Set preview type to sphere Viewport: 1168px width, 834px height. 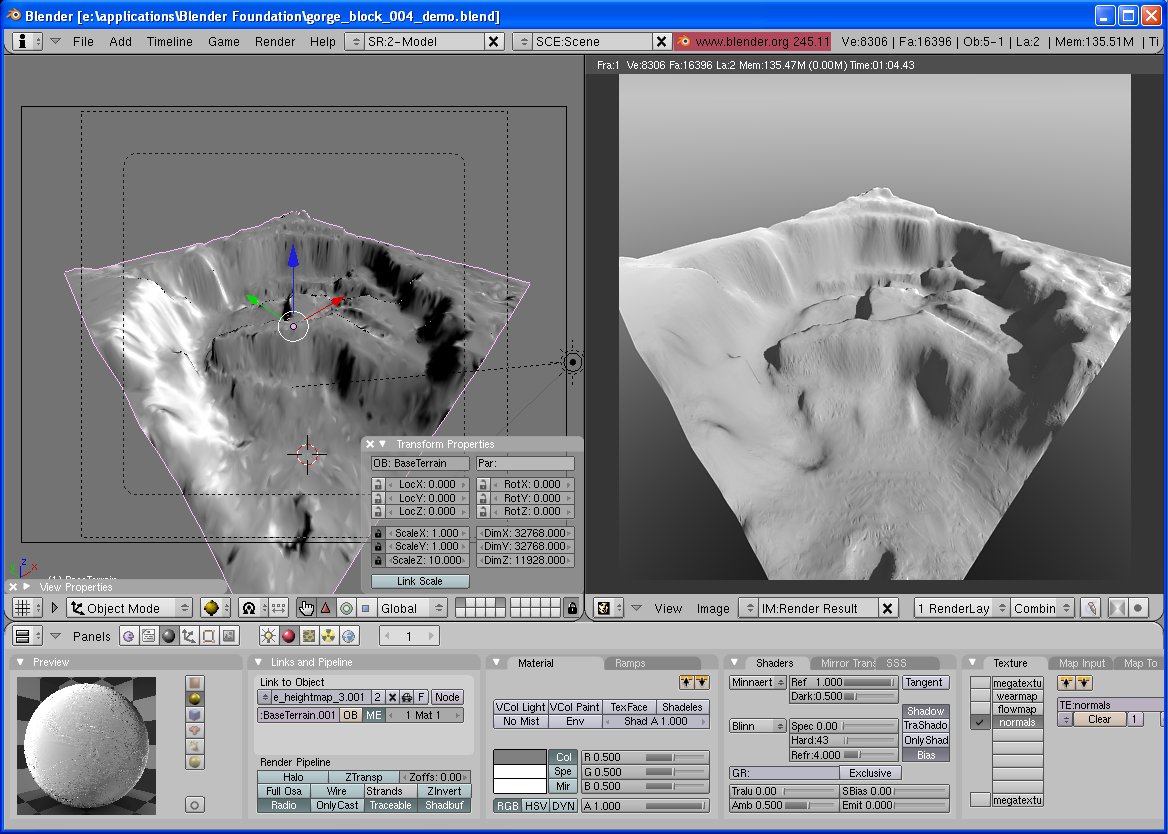pyautogui.click(x=195, y=698)
